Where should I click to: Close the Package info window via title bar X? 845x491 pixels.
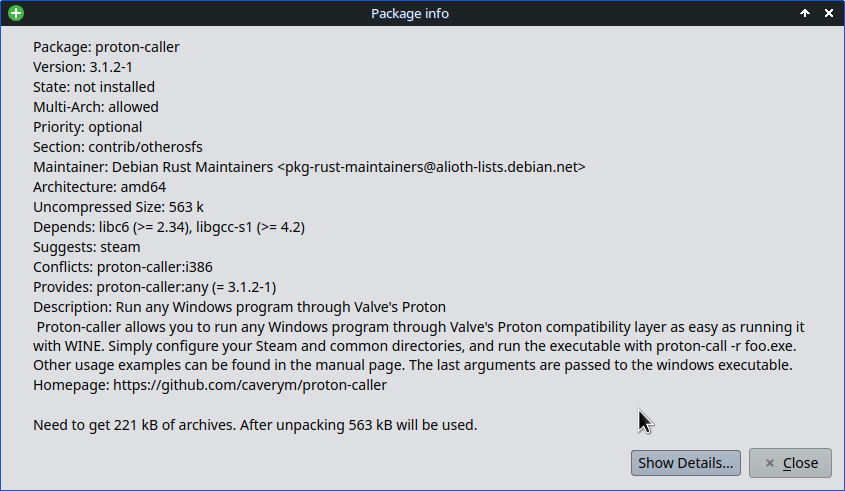tap(829, 13)
